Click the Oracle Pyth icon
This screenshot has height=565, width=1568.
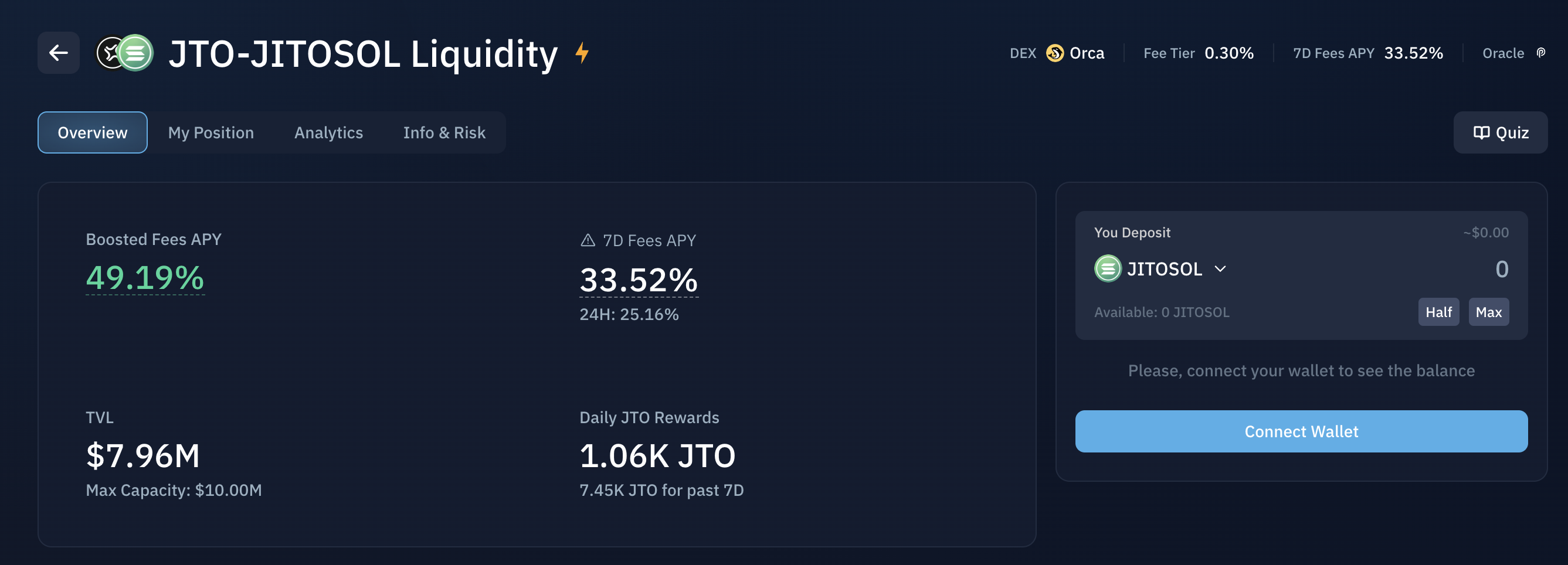(1540, 53)
